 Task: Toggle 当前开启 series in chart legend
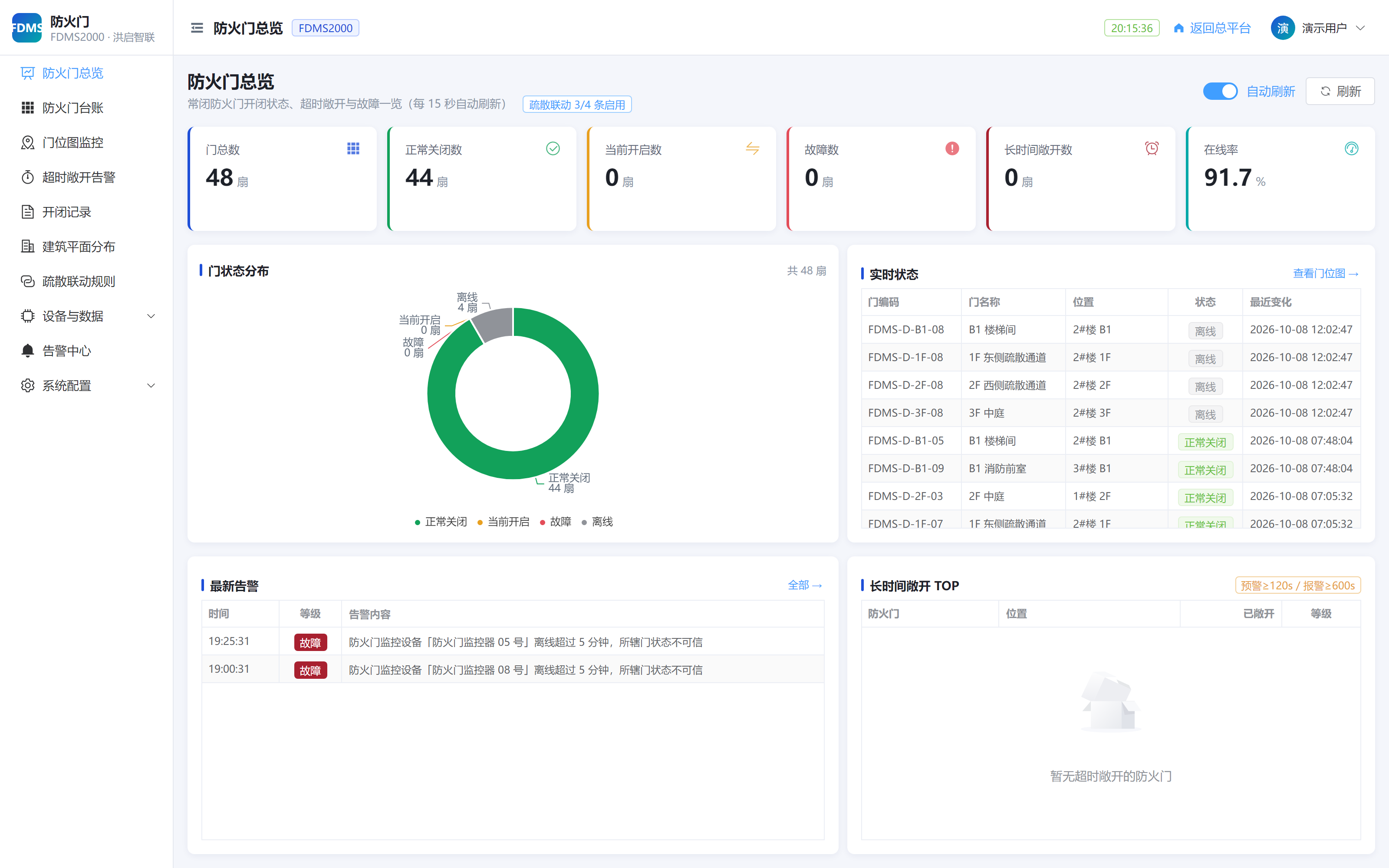pyautogui.click(x=504, y=522)
